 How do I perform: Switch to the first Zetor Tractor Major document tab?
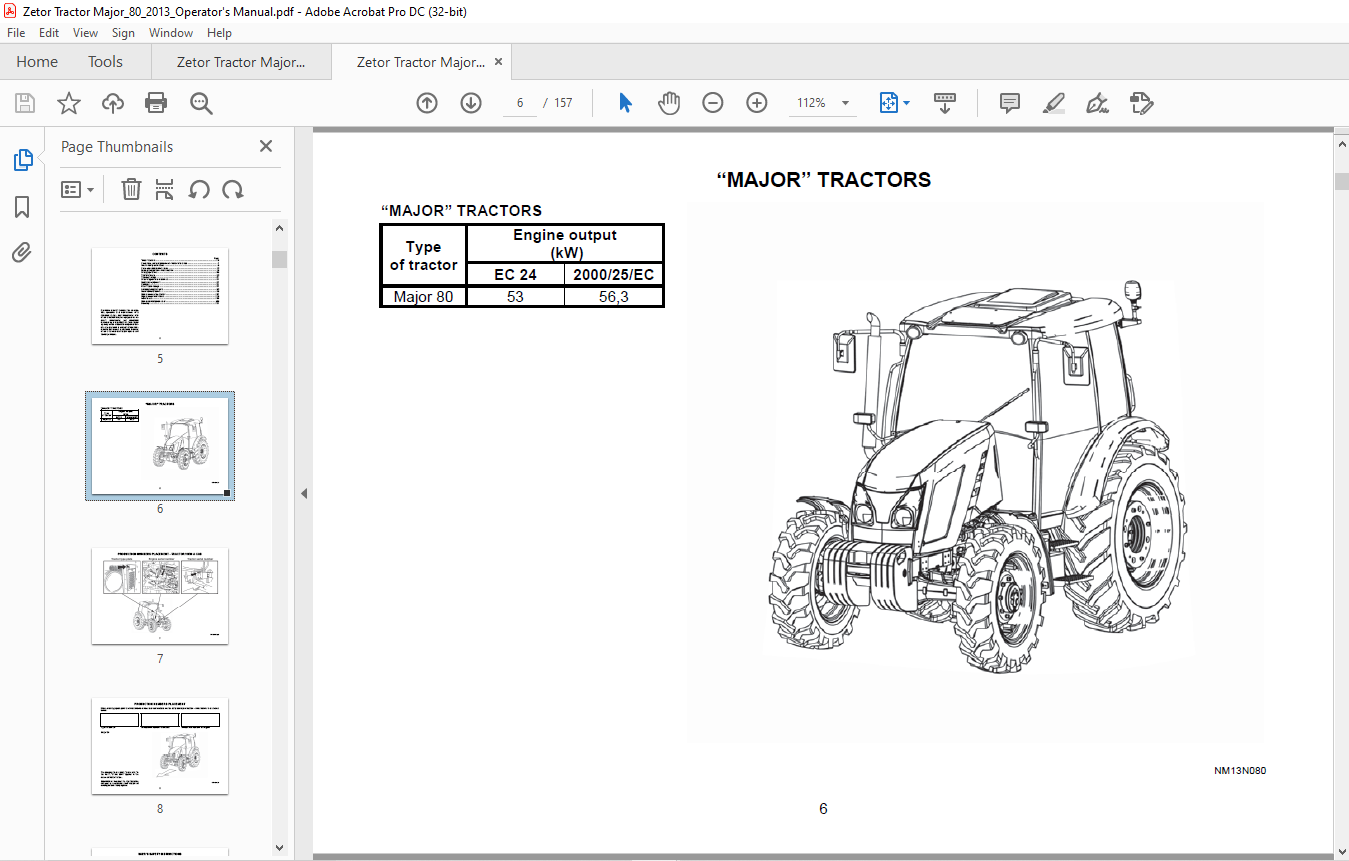point(241,62)
